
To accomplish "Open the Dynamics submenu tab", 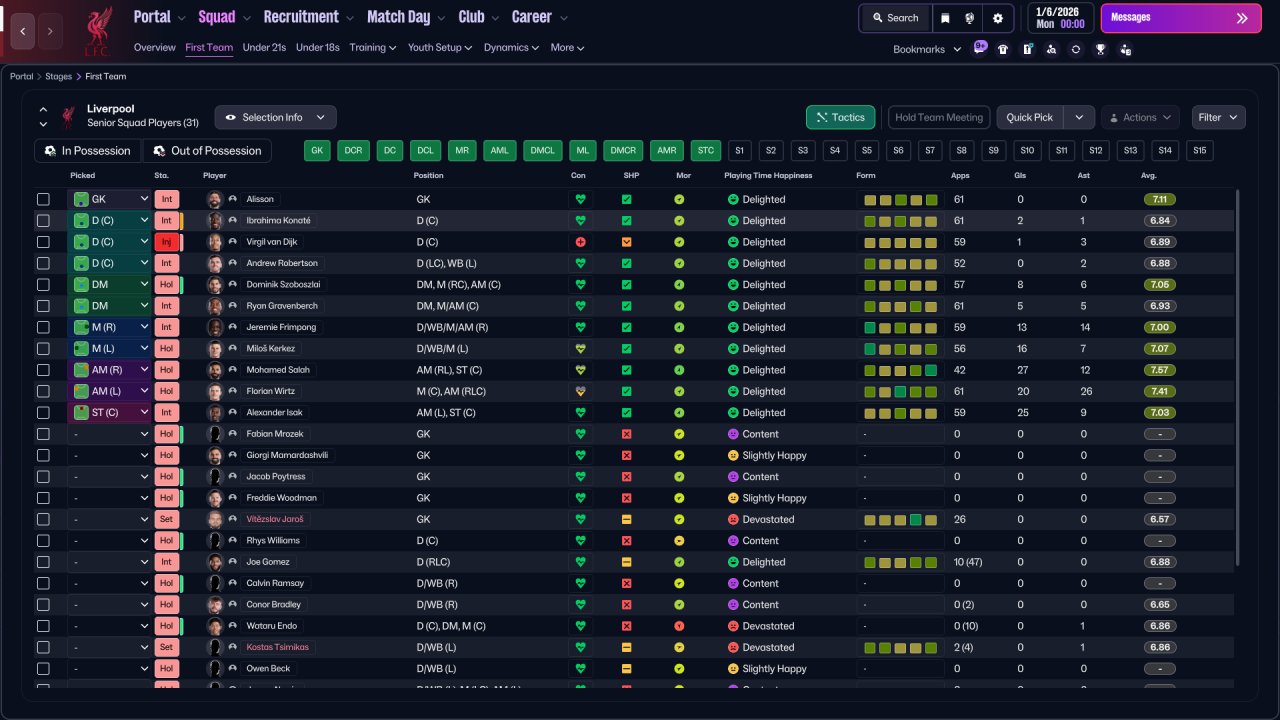I will pyautogui.click(x=511, y=47).
